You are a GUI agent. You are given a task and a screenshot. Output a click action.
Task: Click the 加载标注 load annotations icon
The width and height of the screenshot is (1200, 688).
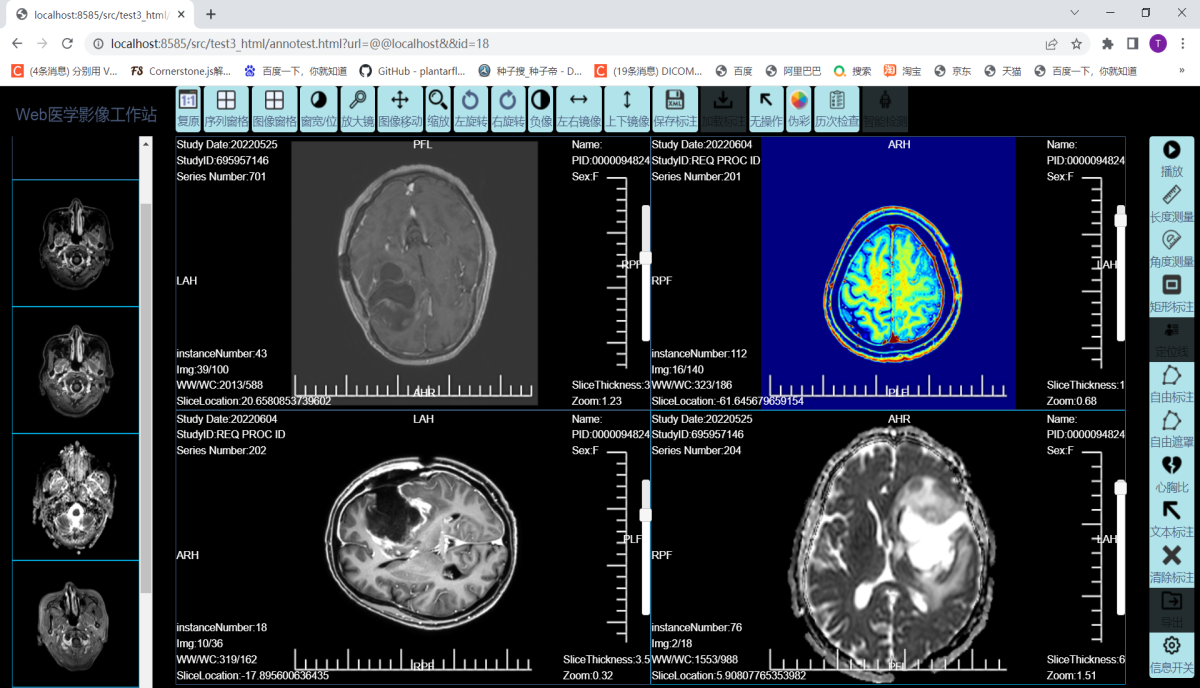(x=723, y=109)
